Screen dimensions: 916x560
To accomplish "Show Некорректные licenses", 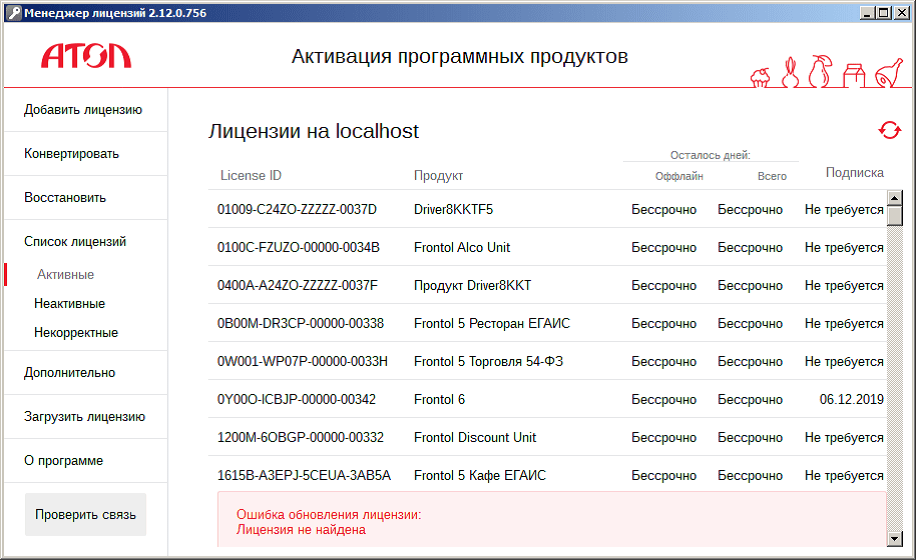I will (x=76, y=333).
